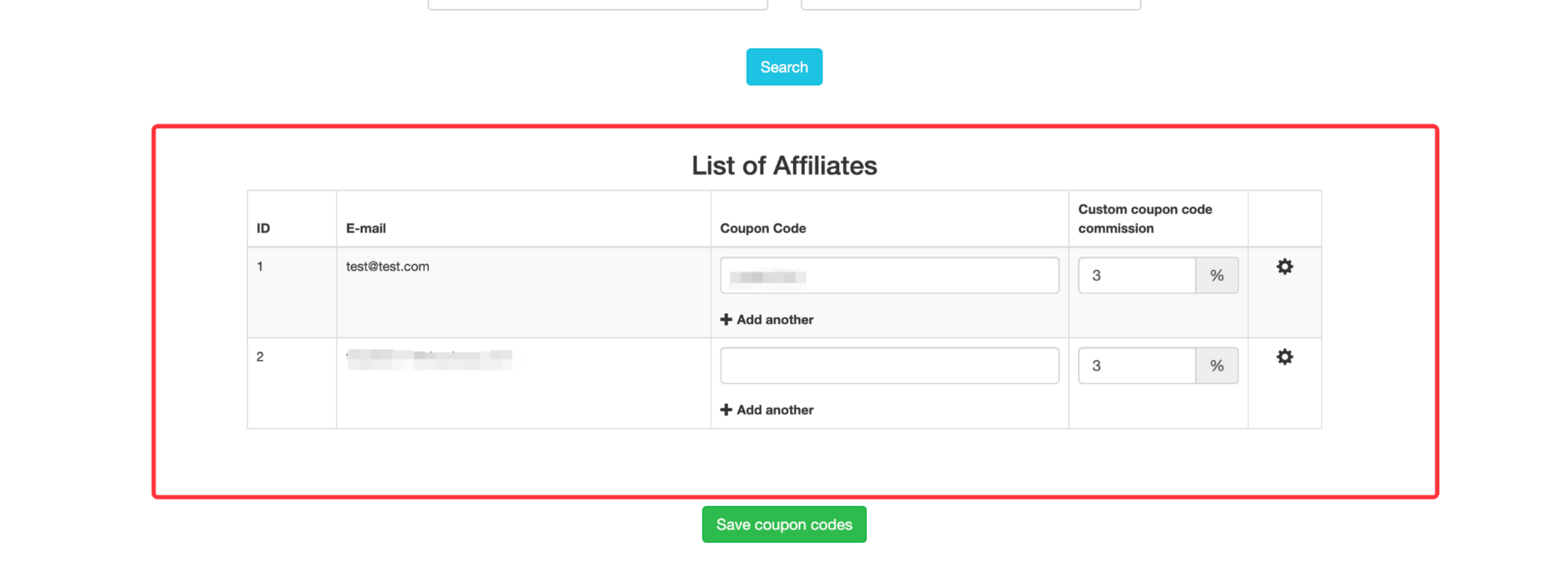Click the 'Coupon Code' column header

pos(763,228)
